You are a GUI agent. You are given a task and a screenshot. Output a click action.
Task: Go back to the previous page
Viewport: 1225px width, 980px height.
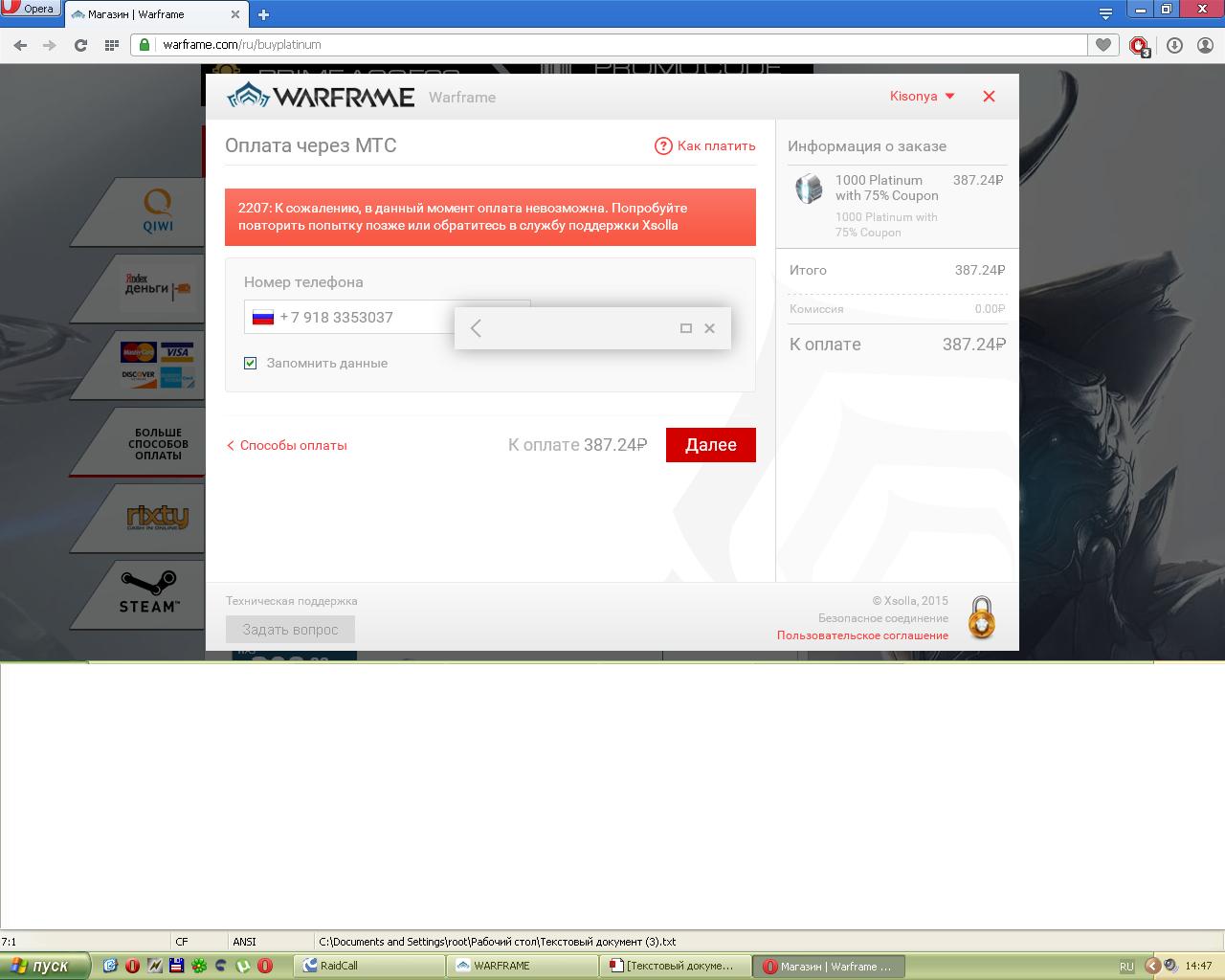(x=20, y=45)
